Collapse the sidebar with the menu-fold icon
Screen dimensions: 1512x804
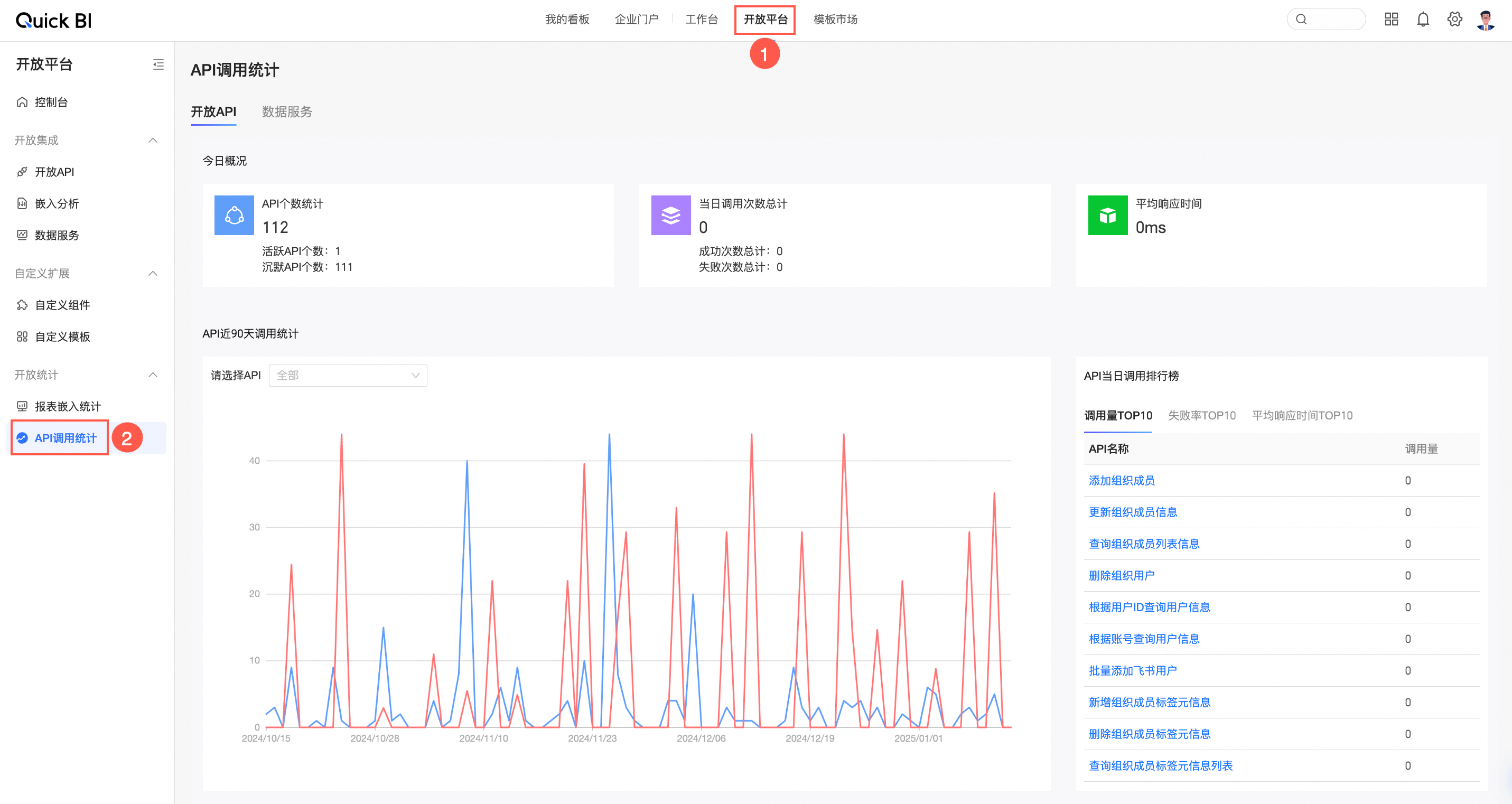click(x=158, y=64)
